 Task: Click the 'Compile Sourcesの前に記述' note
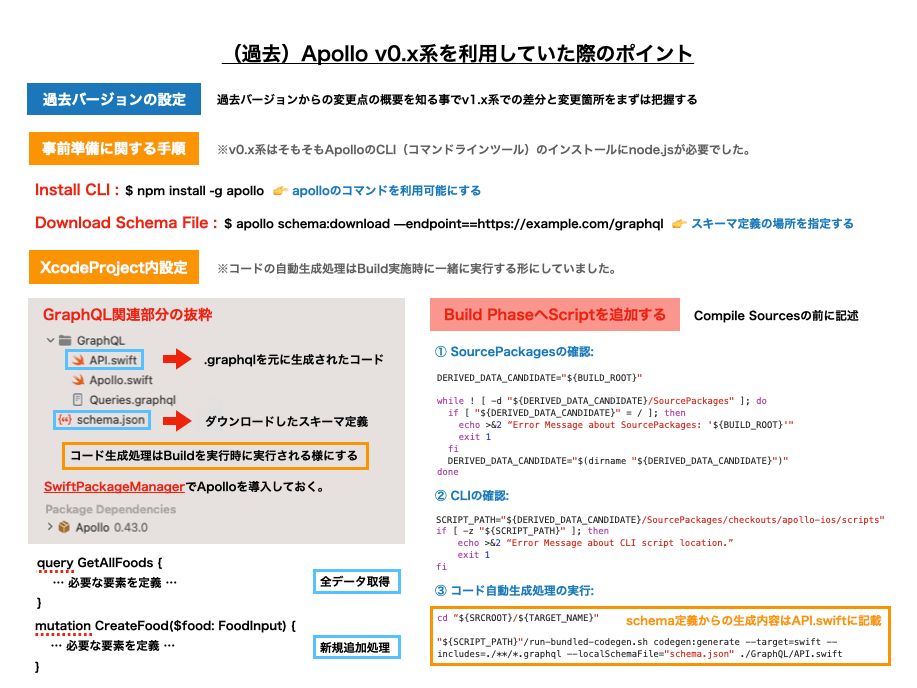tap(776, 316)
